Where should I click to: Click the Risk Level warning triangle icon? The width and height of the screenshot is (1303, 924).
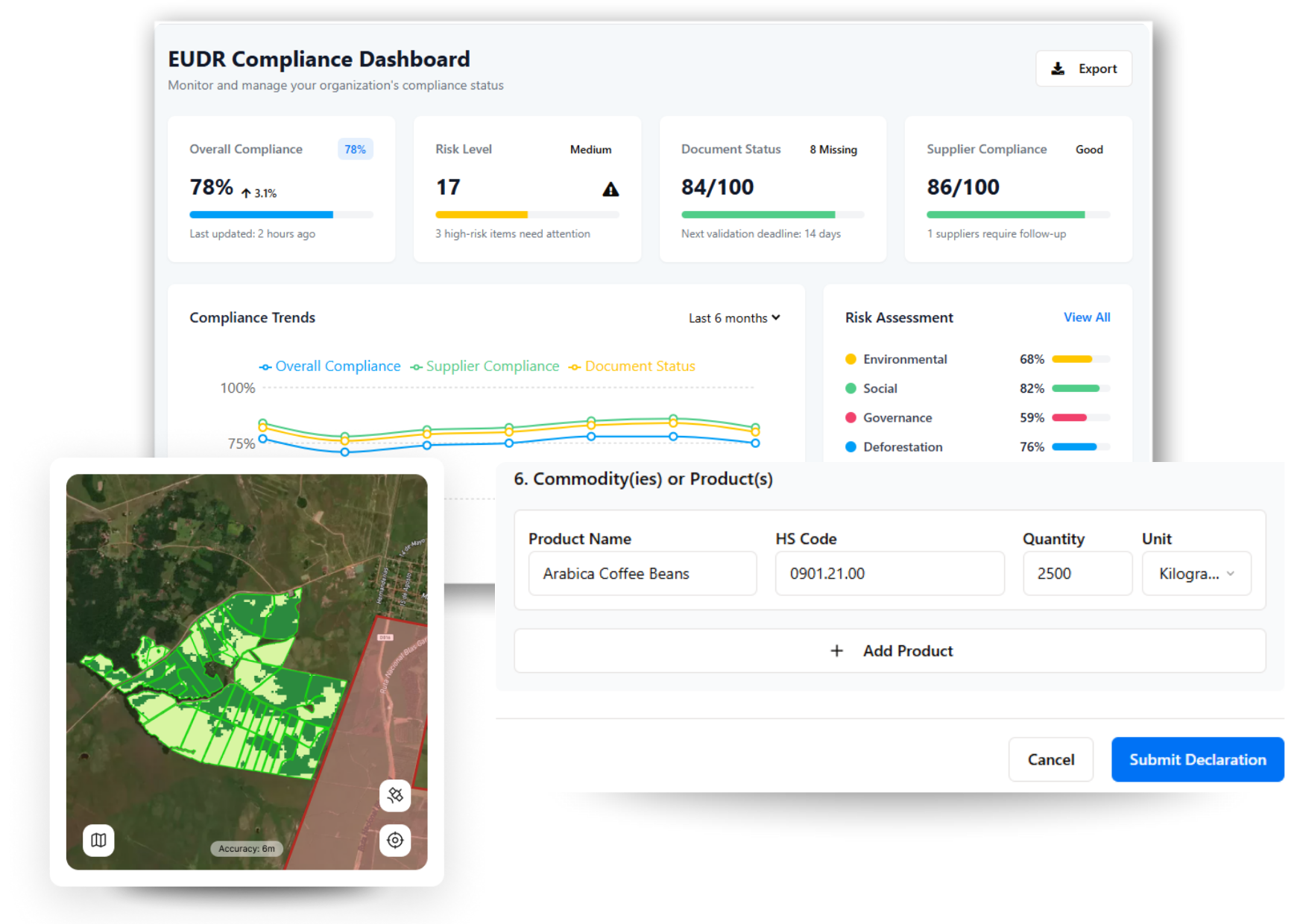(x=611, y=189)
